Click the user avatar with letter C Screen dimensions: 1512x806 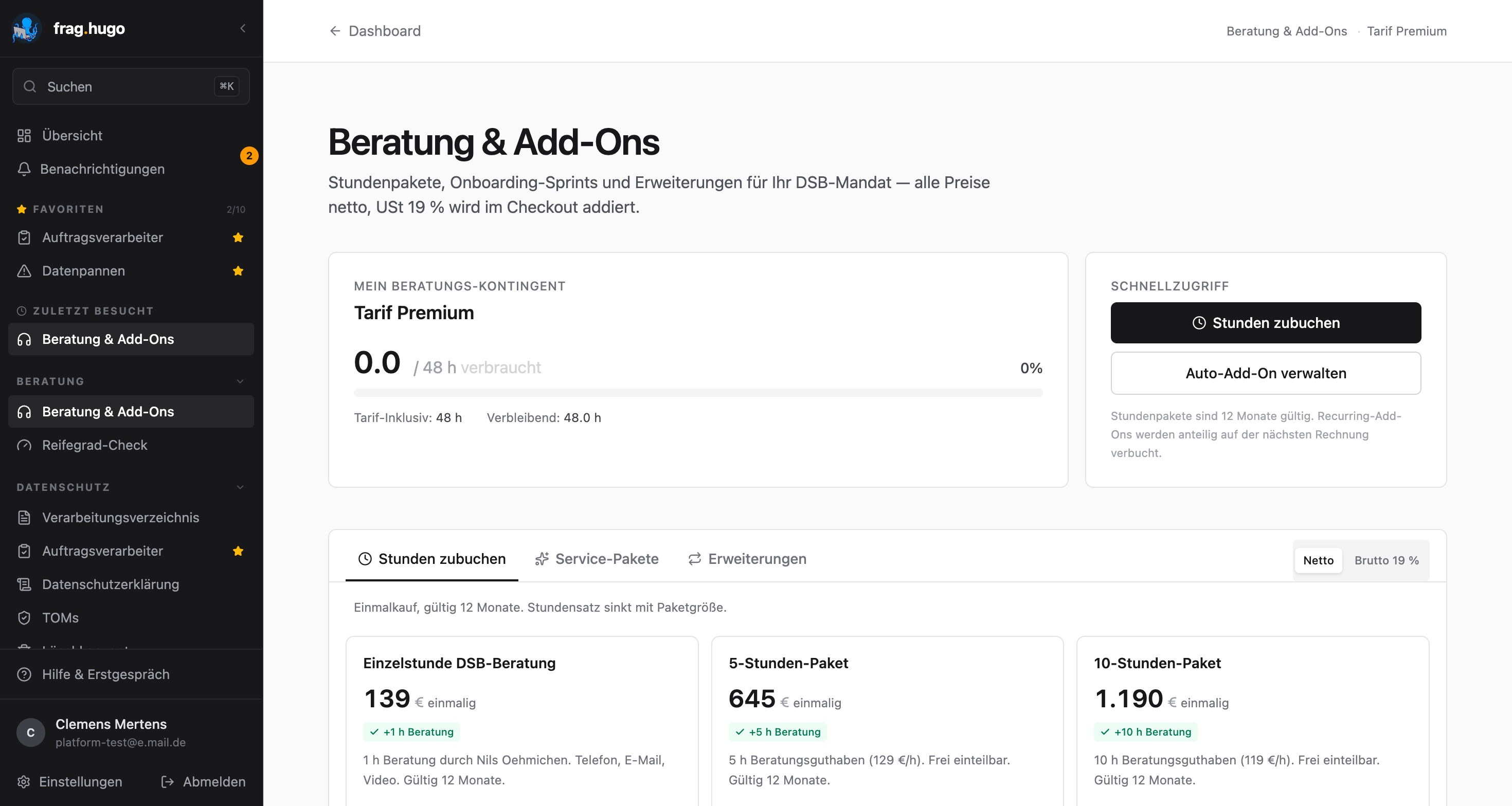point(30,732)
